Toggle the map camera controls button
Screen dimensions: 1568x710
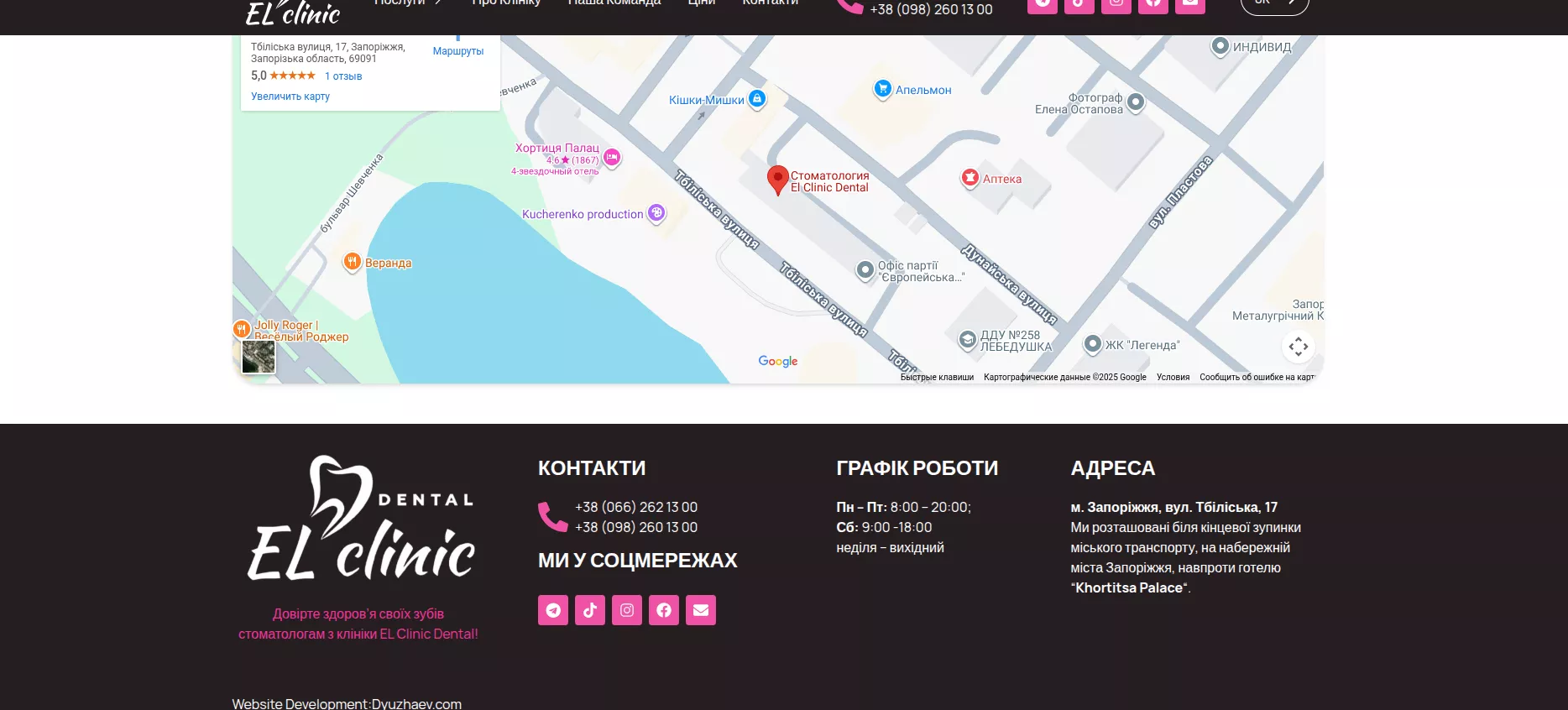[x=1298, y=347]
